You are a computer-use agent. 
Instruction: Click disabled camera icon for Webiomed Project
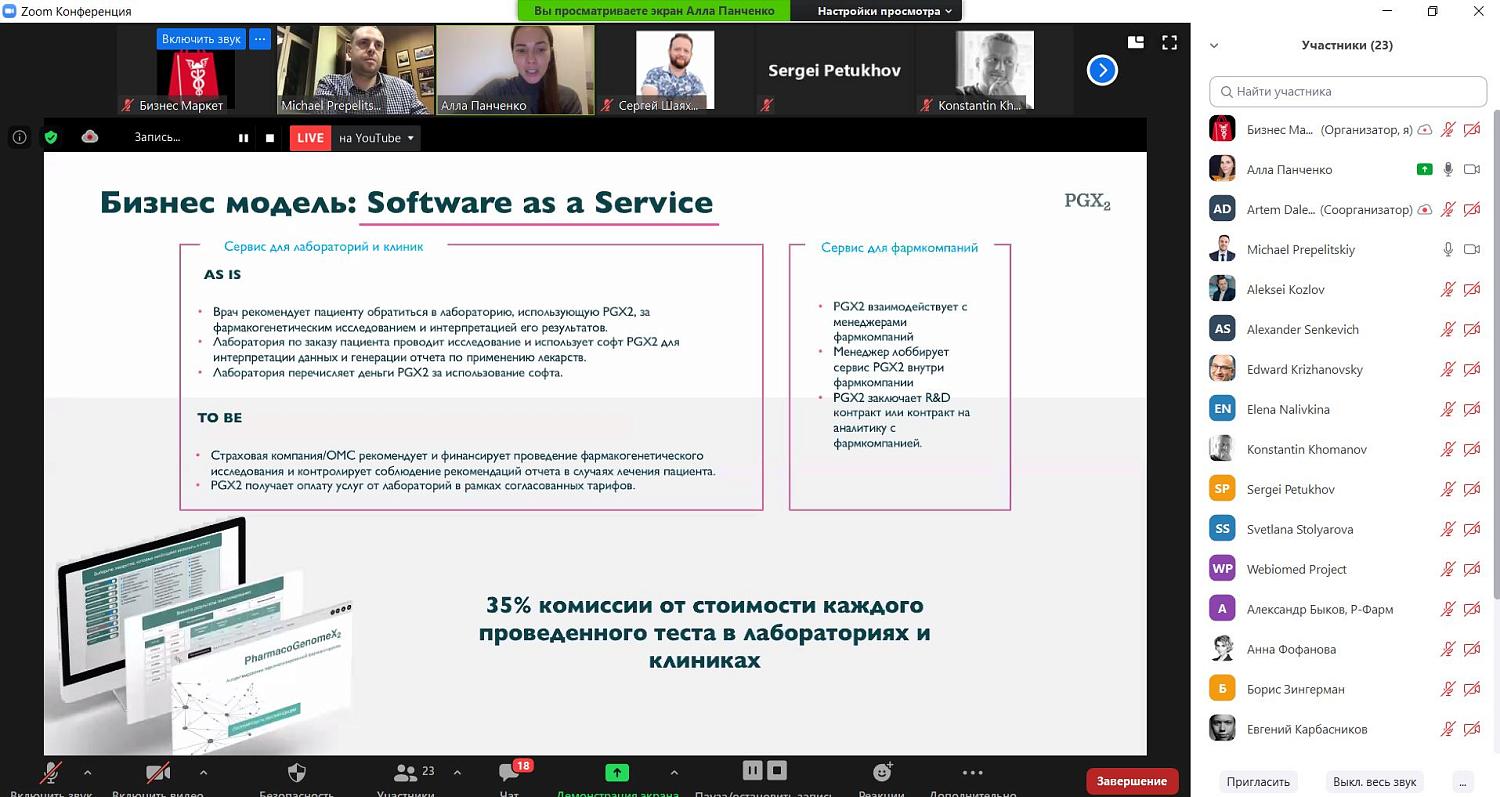1472,569
